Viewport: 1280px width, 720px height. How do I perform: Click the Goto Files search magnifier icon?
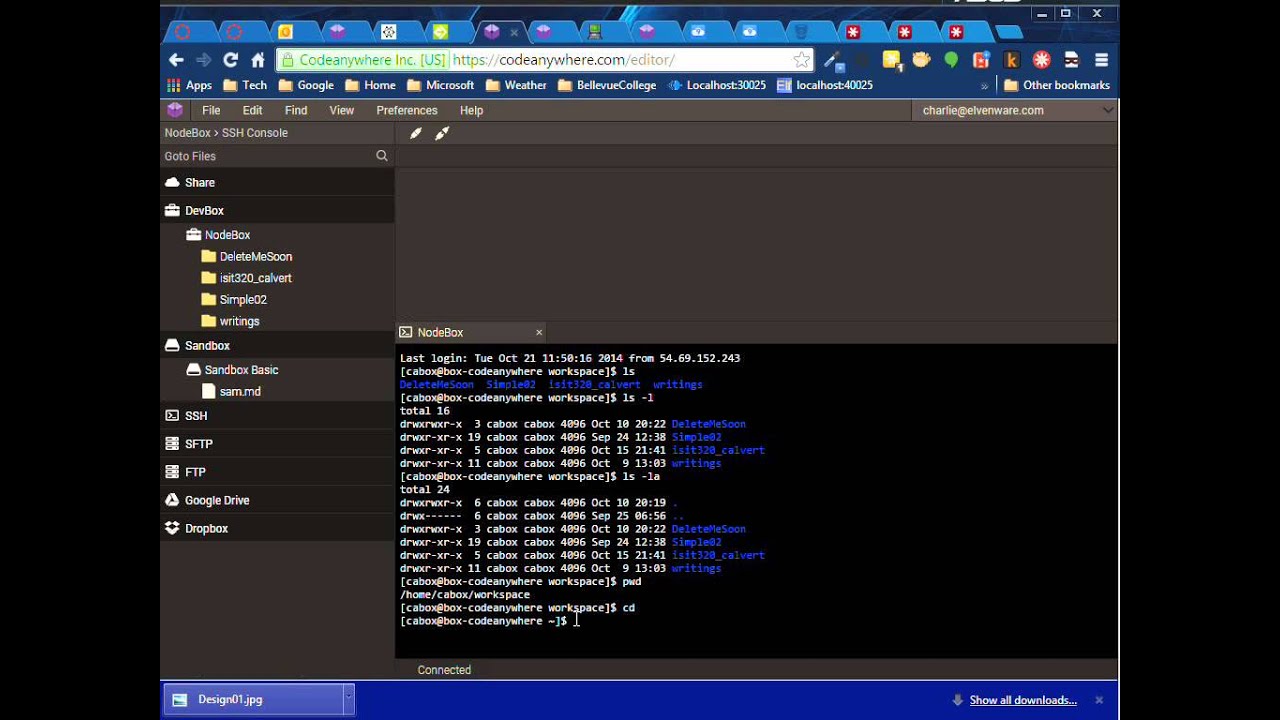click(x=382, y=156)
